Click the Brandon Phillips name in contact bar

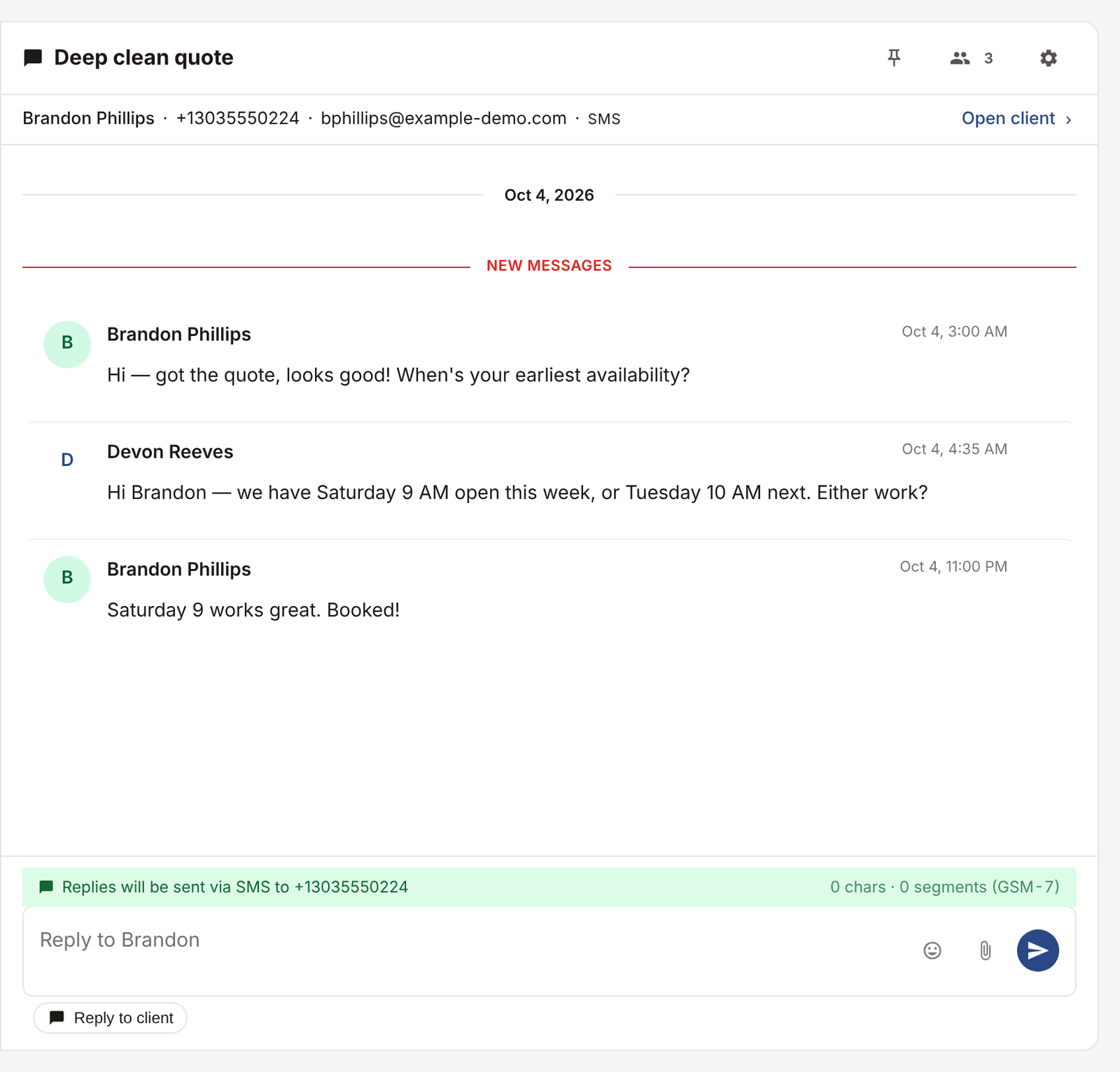click(88, 119)
